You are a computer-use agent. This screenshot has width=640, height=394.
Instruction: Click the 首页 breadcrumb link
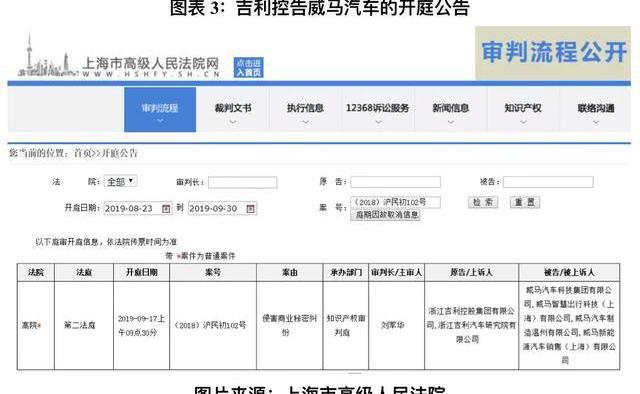click(82, 154)
